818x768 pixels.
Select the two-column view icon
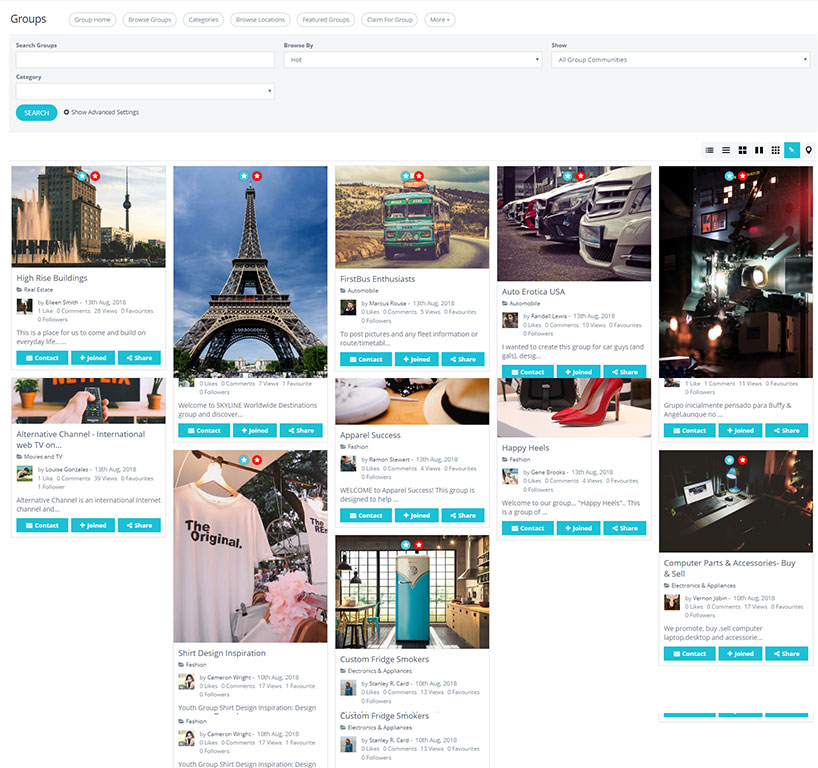[759, 150]
